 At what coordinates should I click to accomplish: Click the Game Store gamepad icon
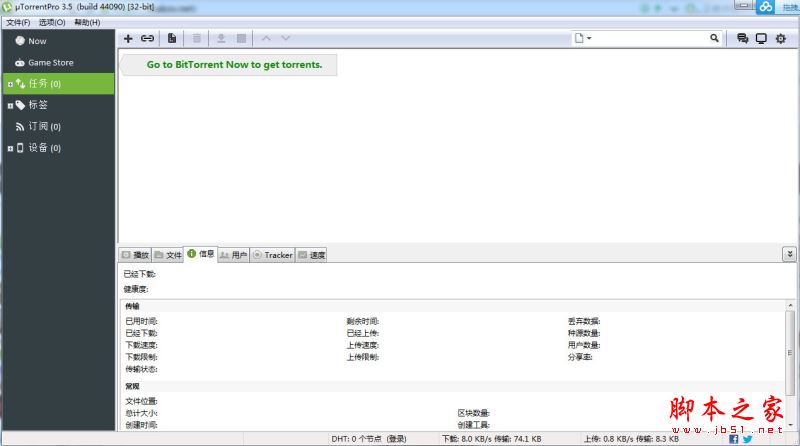tap(20, 63)
